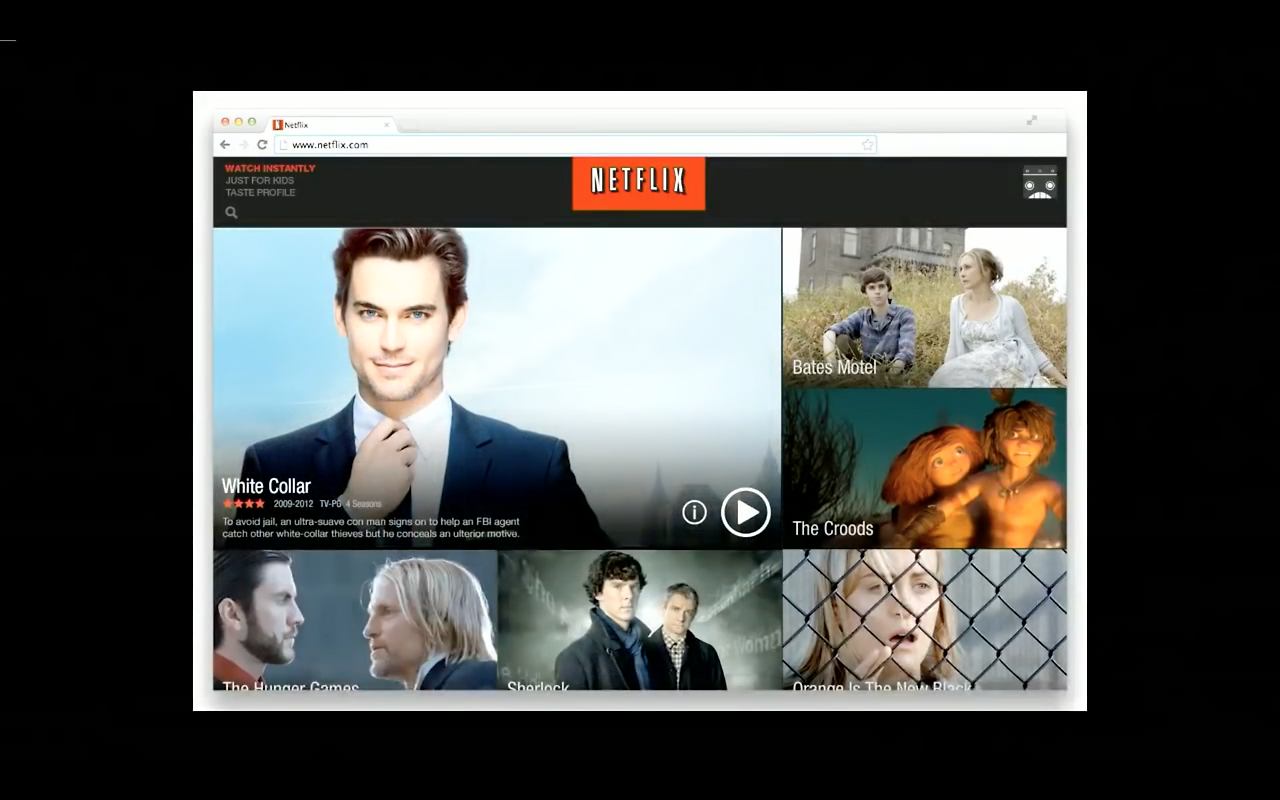Click the '2009-2012' year text
This screenshot has width=1280, height=800.
coord(293,504)
